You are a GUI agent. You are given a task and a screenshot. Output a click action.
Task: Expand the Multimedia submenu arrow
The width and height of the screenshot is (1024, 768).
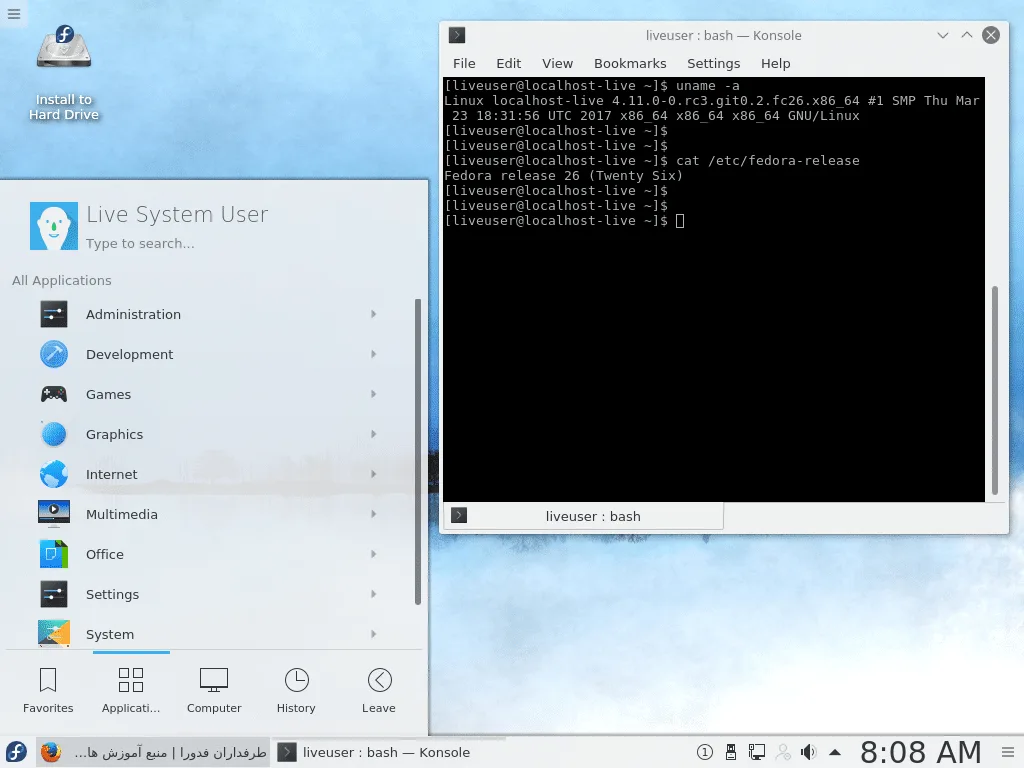click(x=374, y=514)
